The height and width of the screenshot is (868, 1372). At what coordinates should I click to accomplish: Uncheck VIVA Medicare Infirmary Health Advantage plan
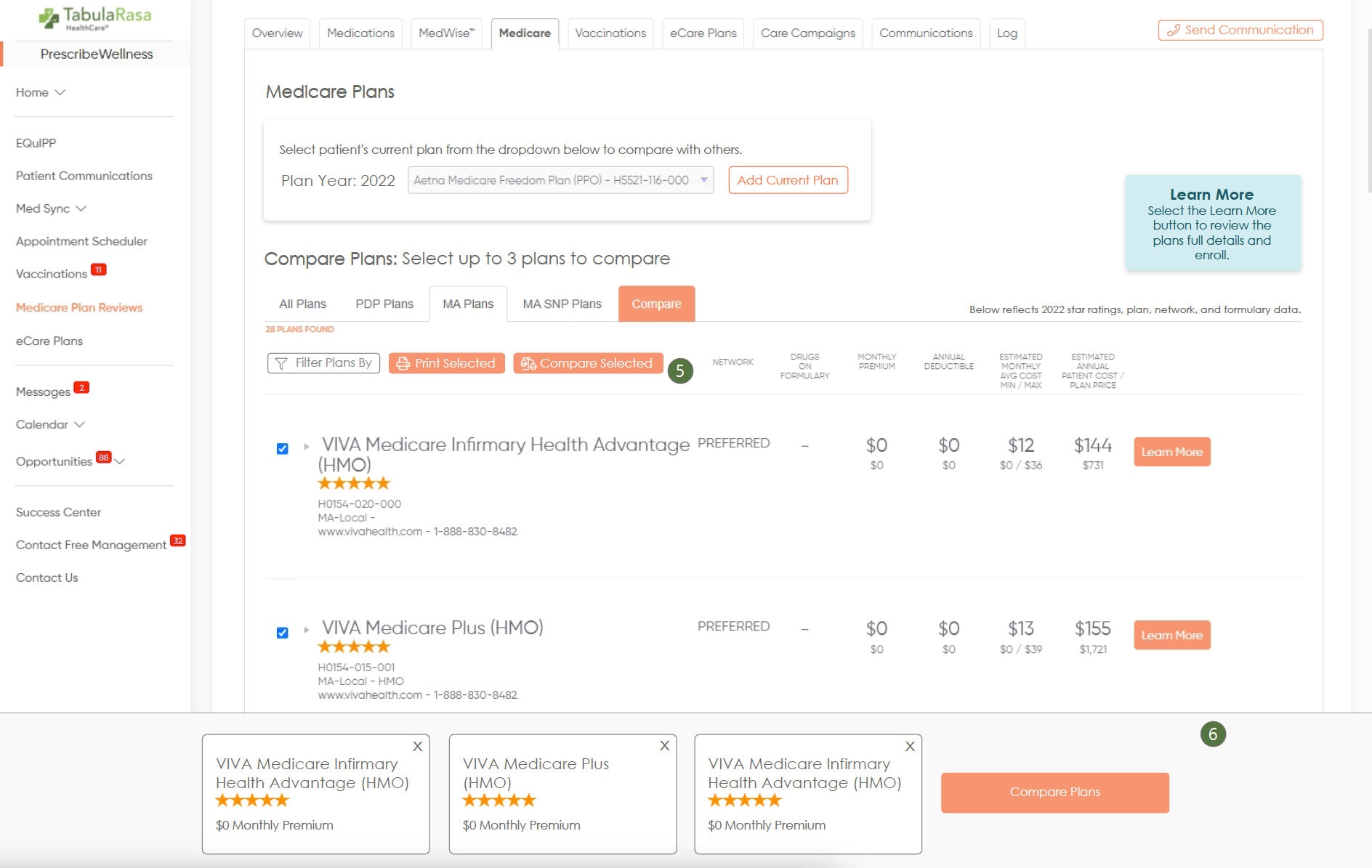283,449
